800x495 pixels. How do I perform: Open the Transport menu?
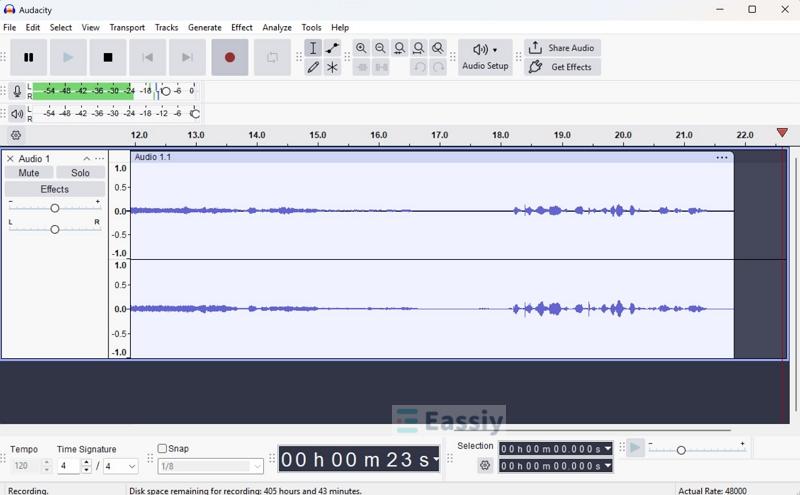pos(127,28)
